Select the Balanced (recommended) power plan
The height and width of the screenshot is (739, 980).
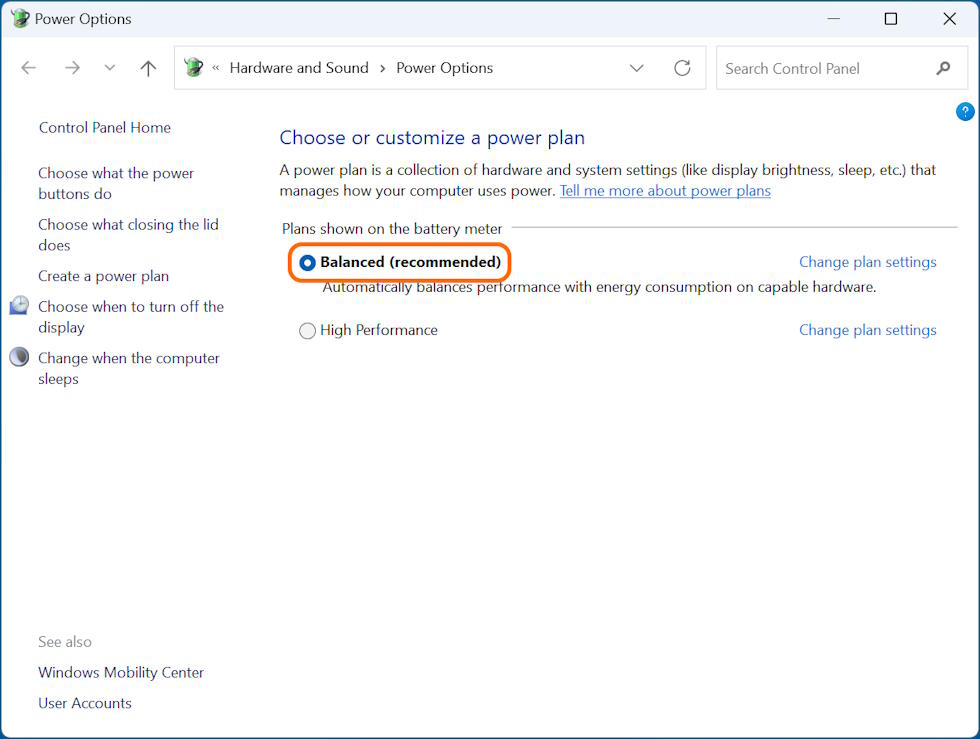pos(308,263)
